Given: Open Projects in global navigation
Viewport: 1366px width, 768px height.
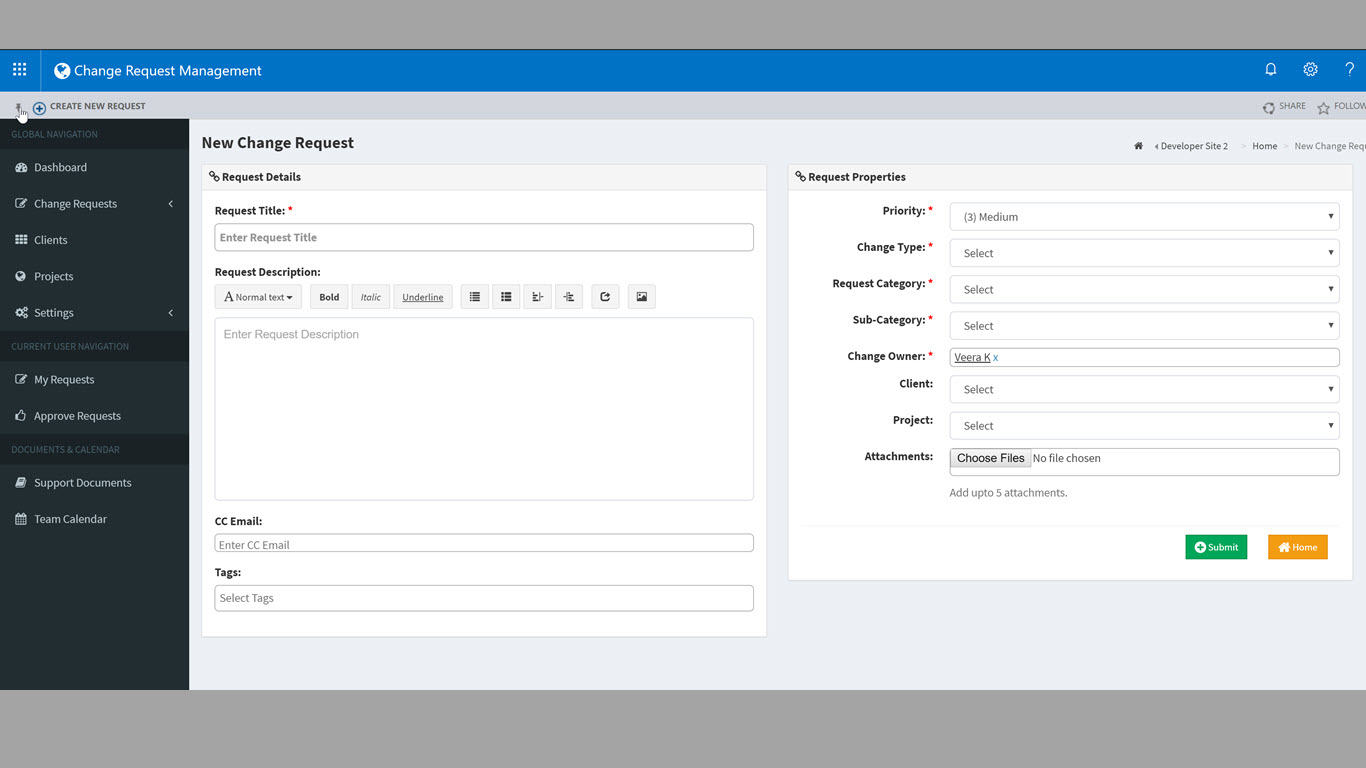Looking at the screenshot, I should click(x=94, y=276).
